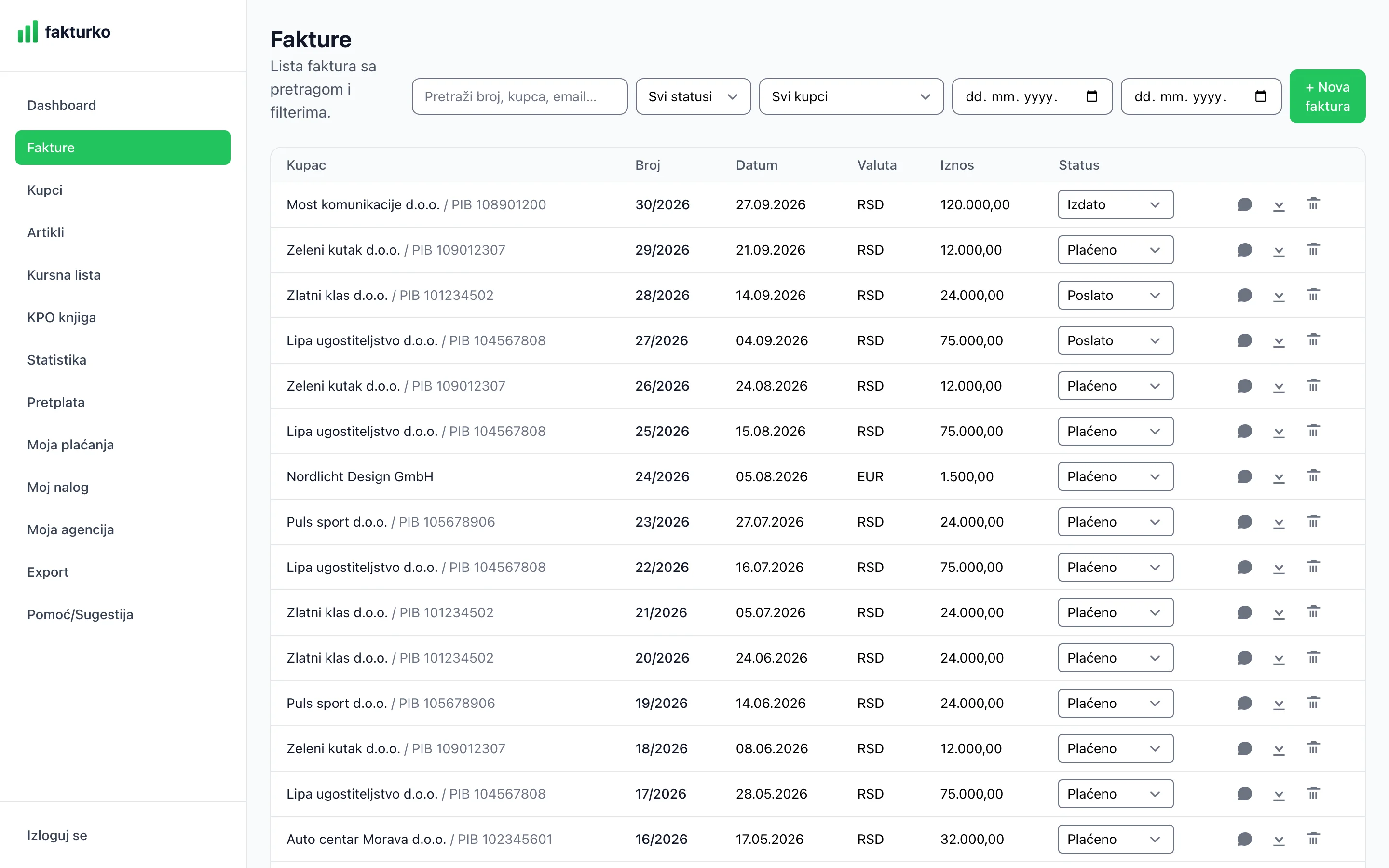
Task: Open Kursna lista in sidebar
Action: (123, 275)
